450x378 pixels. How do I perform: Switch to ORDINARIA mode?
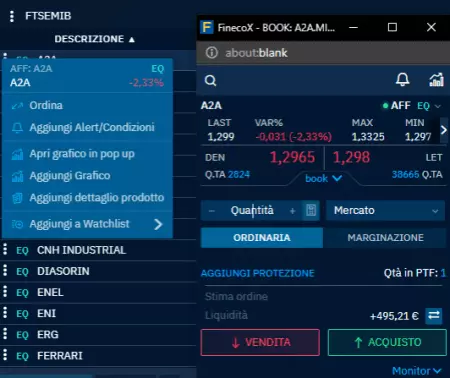pyautogui.click(x=262, y=237)
